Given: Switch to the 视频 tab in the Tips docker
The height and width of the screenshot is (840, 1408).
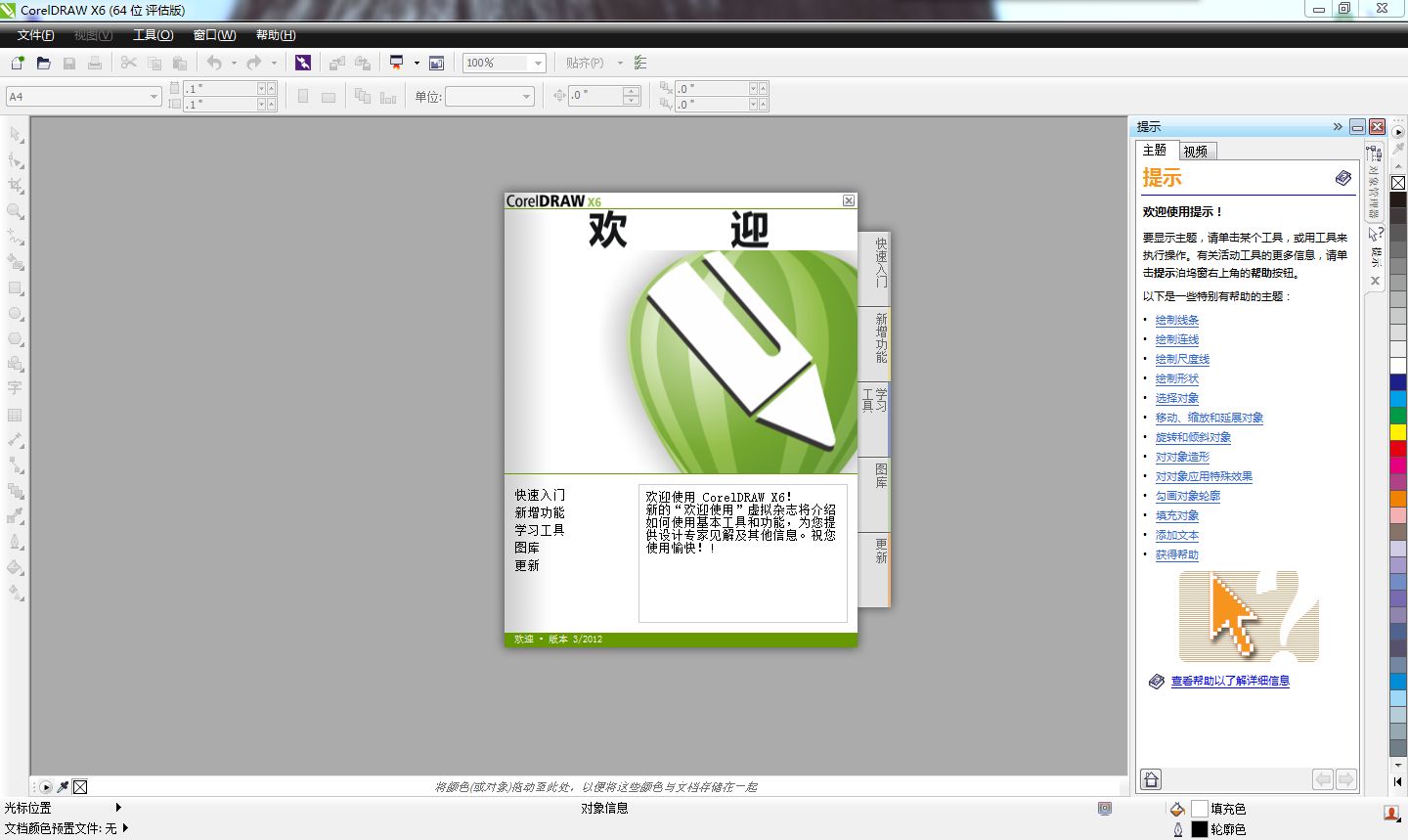Looking at the screenshot, I should [x=1196, y=150].
